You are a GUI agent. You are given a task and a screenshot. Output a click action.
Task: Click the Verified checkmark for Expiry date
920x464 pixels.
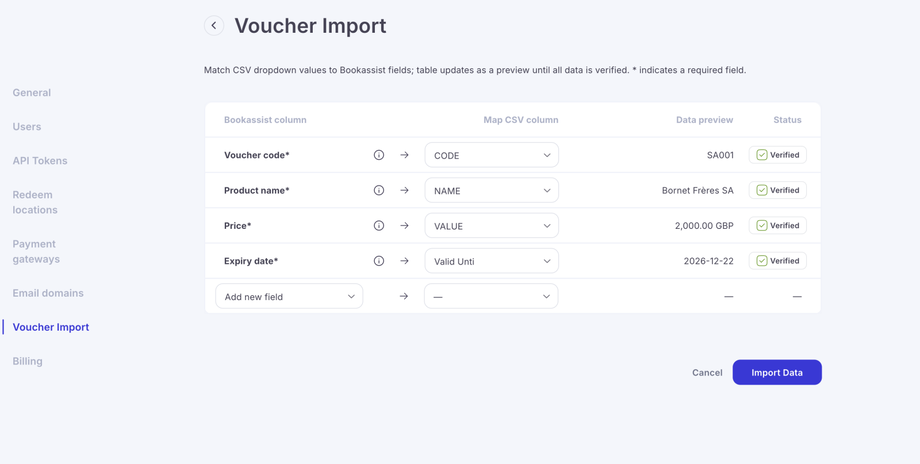point(762,261)
